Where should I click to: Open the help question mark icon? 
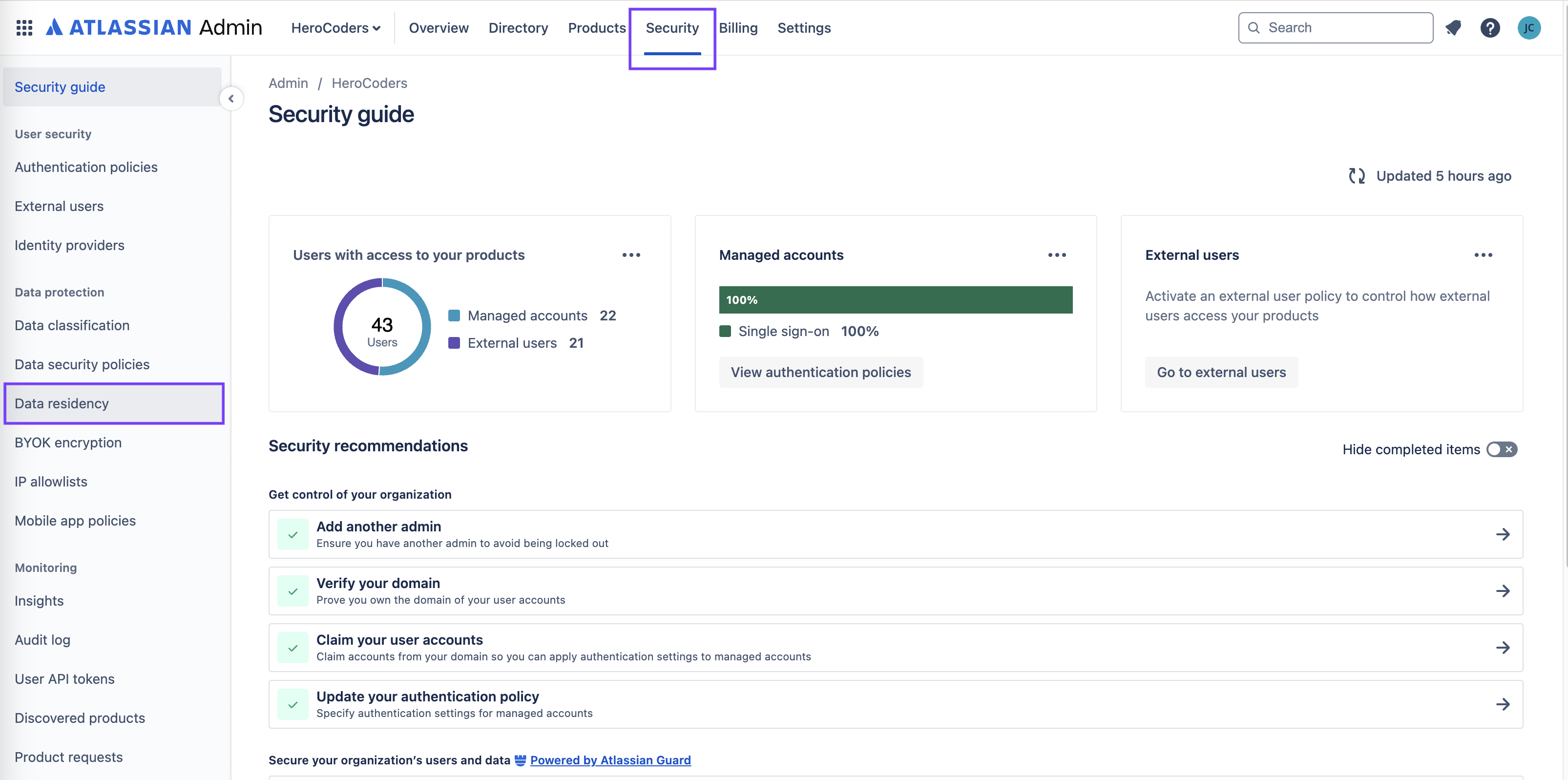point(1489,28)
